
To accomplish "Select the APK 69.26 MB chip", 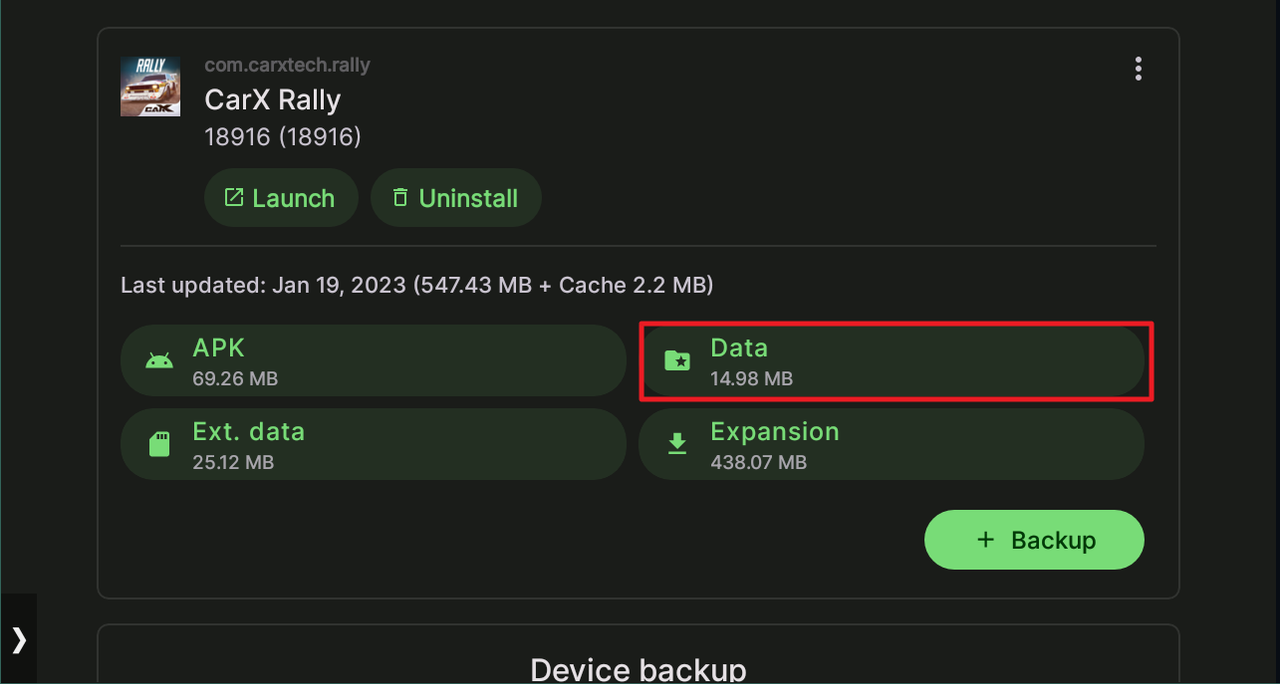I will [373, 360].
